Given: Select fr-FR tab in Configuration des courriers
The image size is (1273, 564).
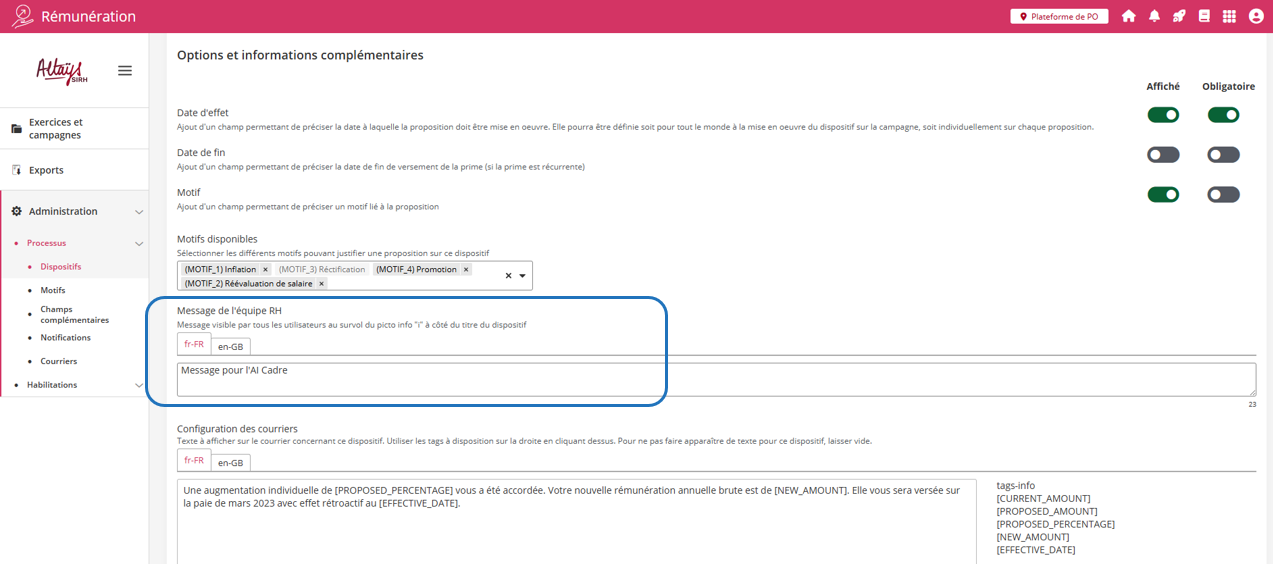Looking at the screenshot, I should (194, 461).
